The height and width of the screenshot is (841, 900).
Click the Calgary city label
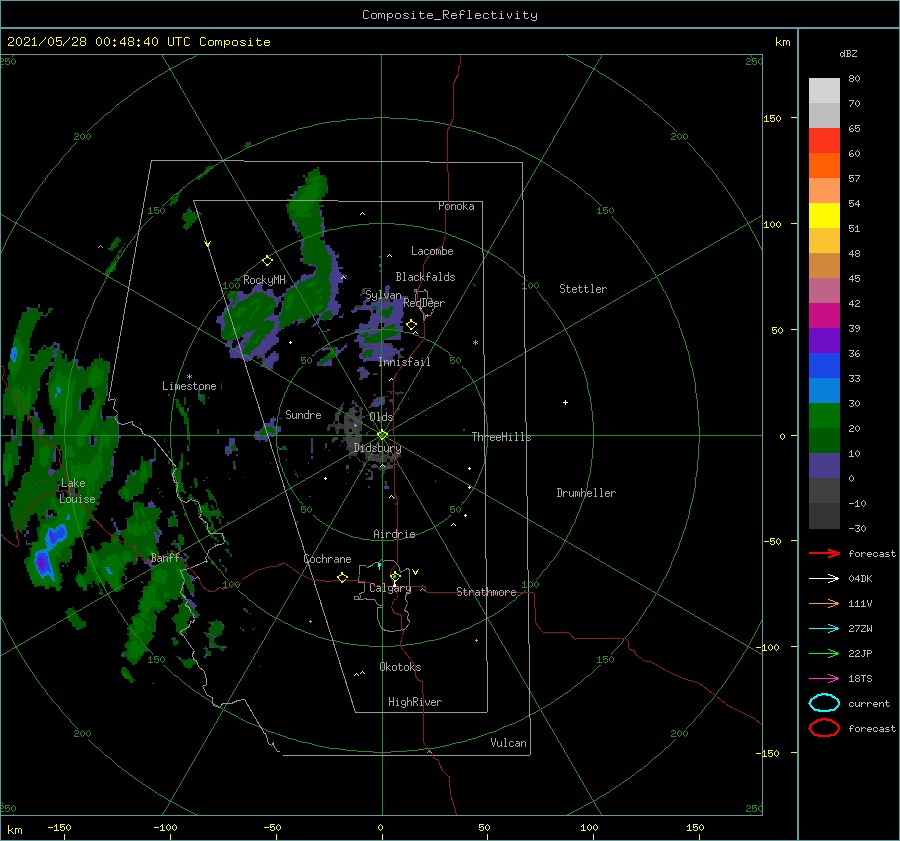point(390,588)
